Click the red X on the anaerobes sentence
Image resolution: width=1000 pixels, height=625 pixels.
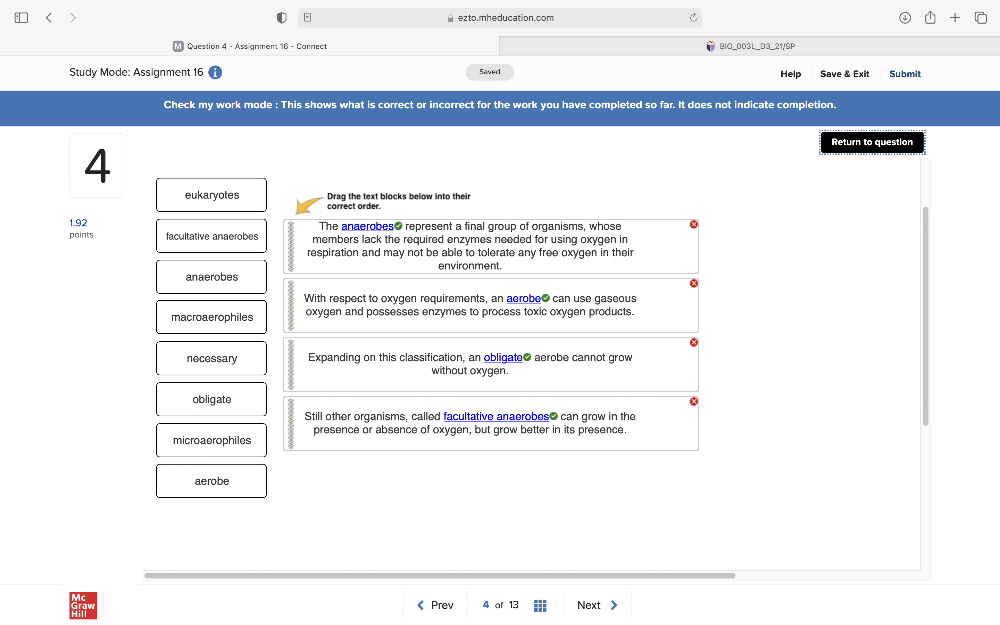(694, 225)
